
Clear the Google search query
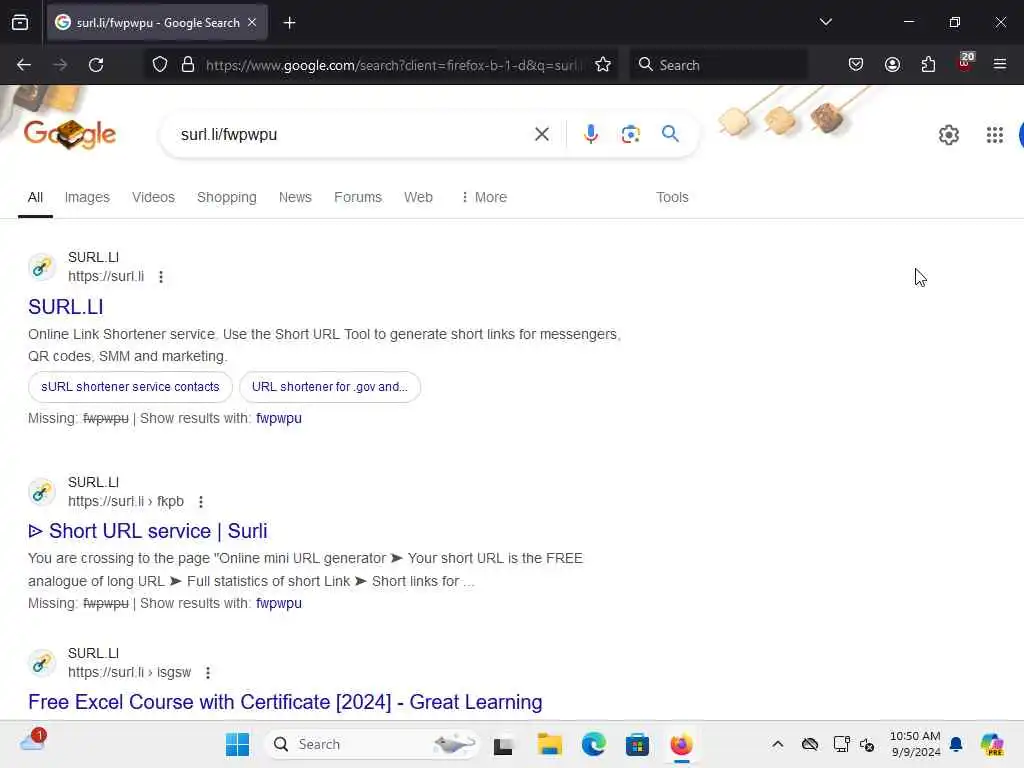click(541, 135)
